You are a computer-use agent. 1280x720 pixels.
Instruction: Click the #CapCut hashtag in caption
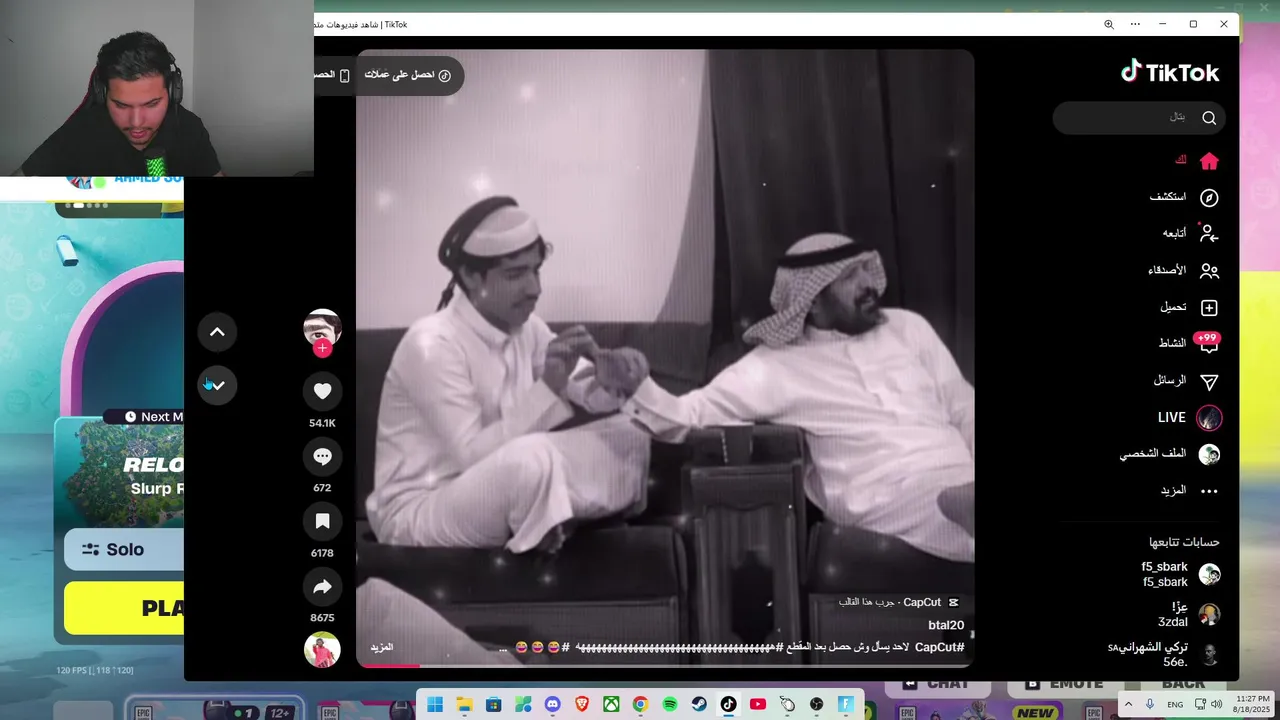940,647
